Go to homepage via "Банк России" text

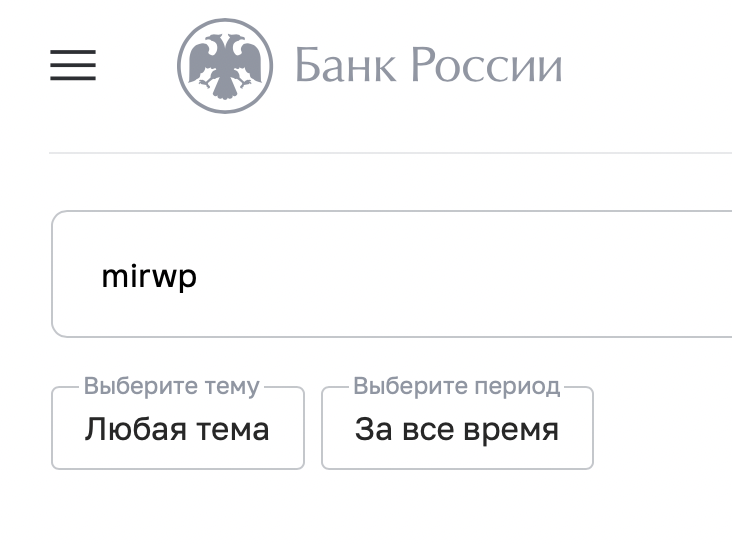[427, 67]
